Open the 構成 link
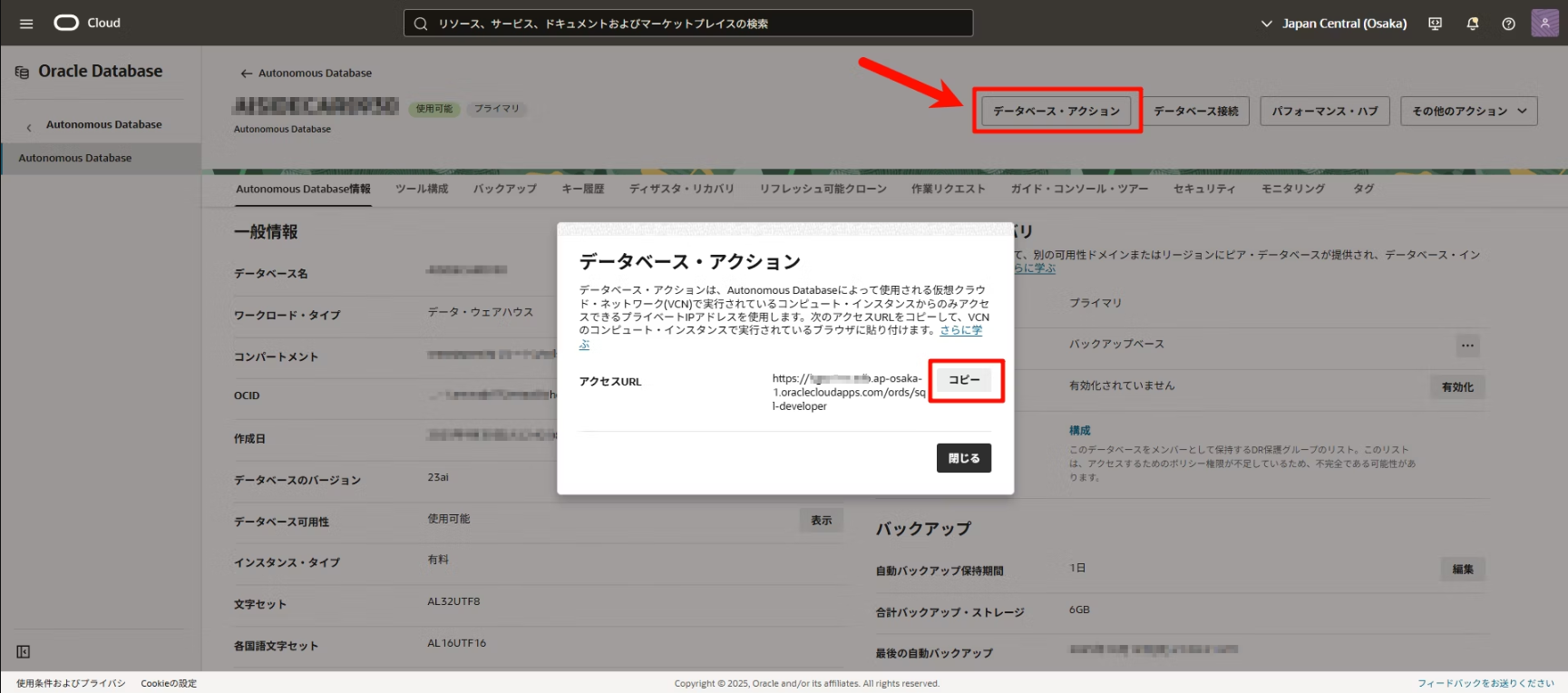This screenshot has width=1568, height=693. point(1080,430)
